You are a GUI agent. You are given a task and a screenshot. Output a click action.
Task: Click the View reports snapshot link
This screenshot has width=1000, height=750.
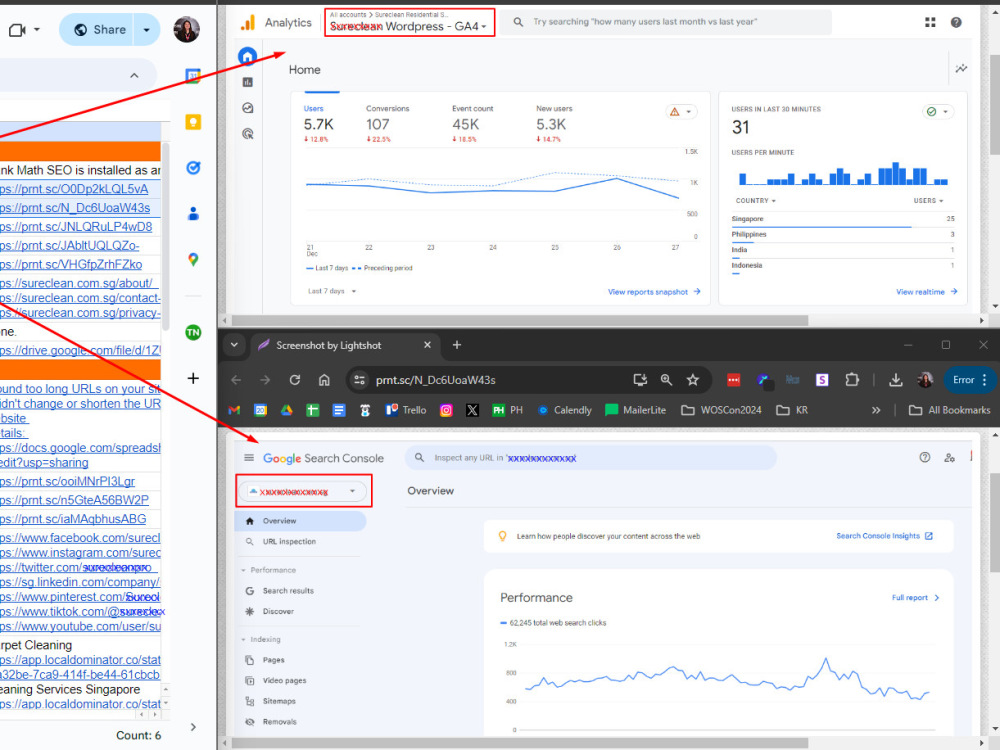pyautogui.click(x=654, y=292)
